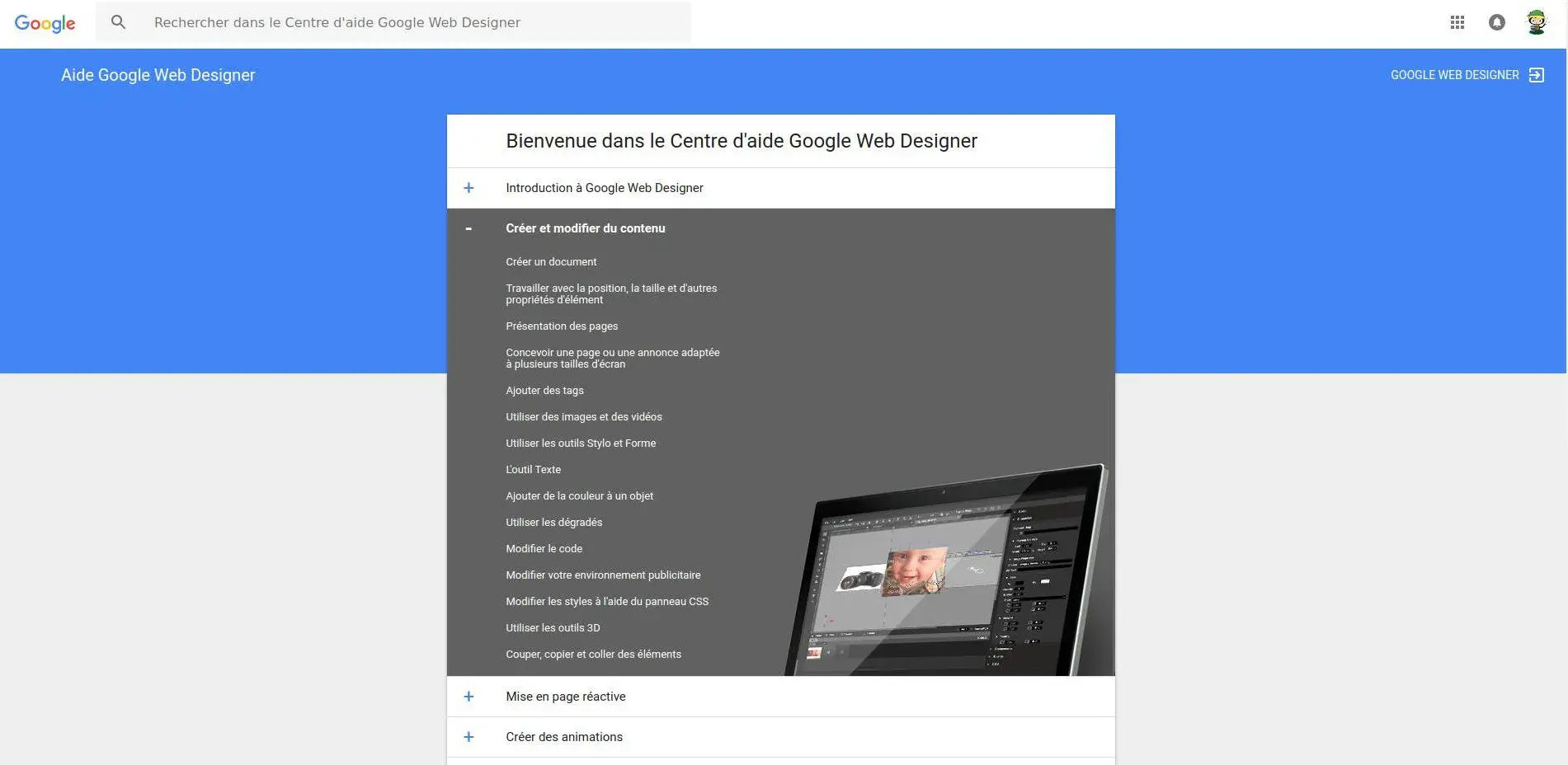Open the Ajouter des tags article
1568x765 pixels.
point(544,391)
